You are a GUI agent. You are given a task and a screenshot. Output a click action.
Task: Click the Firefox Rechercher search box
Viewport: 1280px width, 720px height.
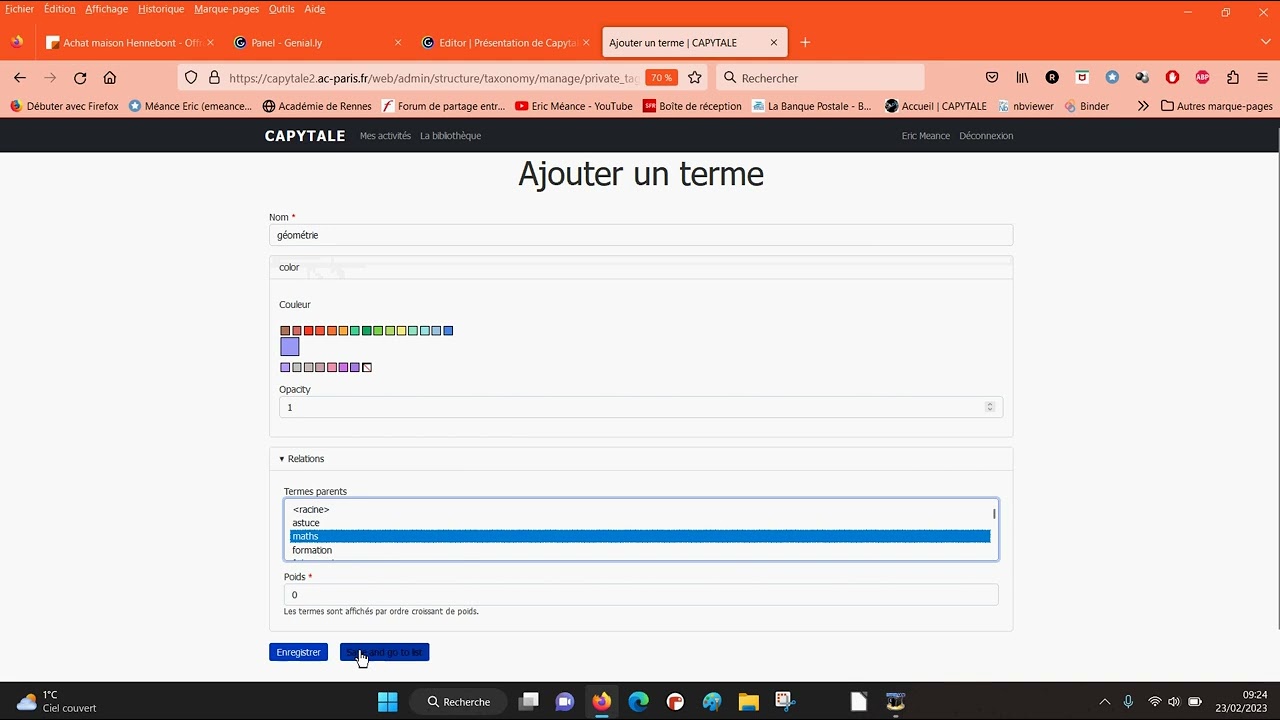pos(820,78)
